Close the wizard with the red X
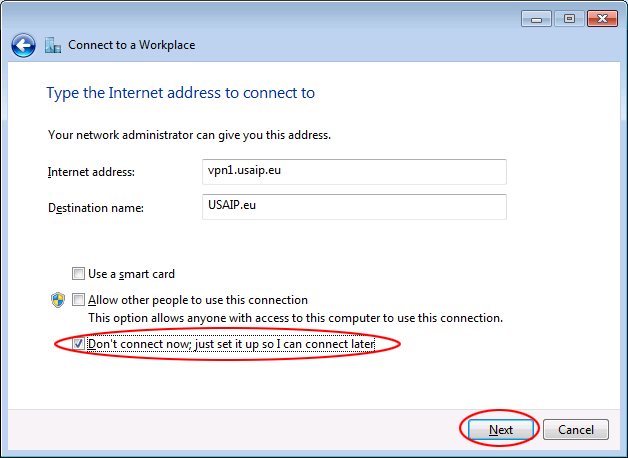628x458 pixels. coord(602,18)
